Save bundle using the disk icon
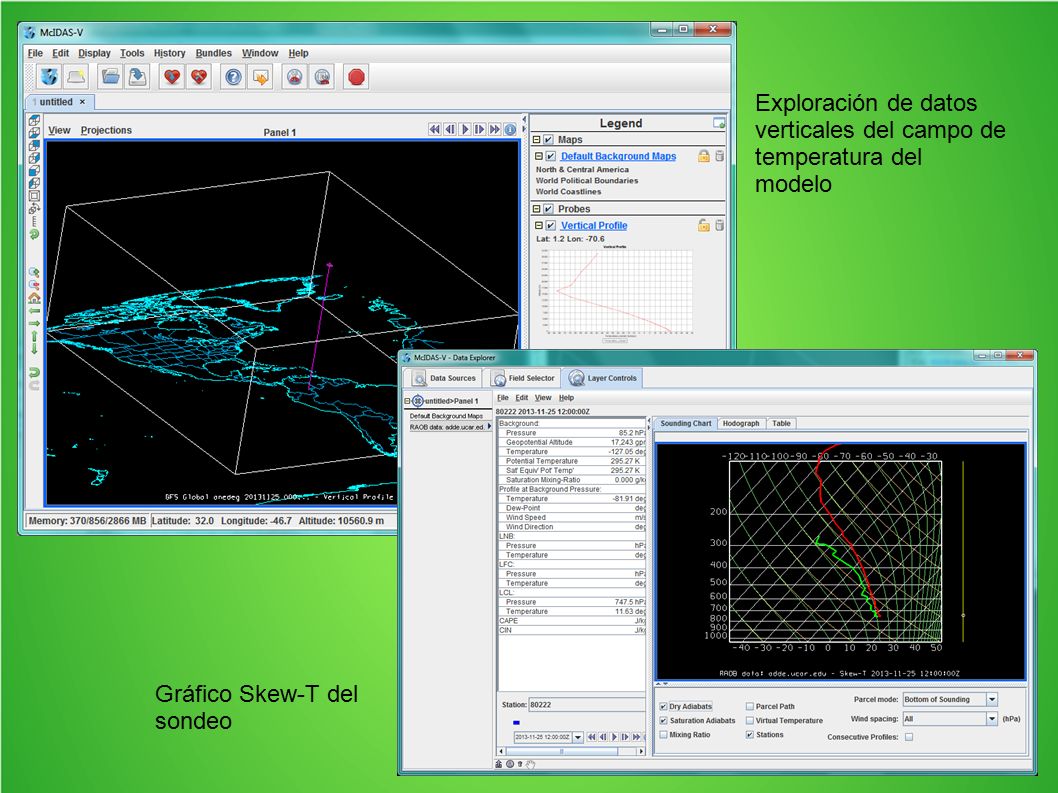This screenshot has height=793, width=1058. tap(138, 77)
